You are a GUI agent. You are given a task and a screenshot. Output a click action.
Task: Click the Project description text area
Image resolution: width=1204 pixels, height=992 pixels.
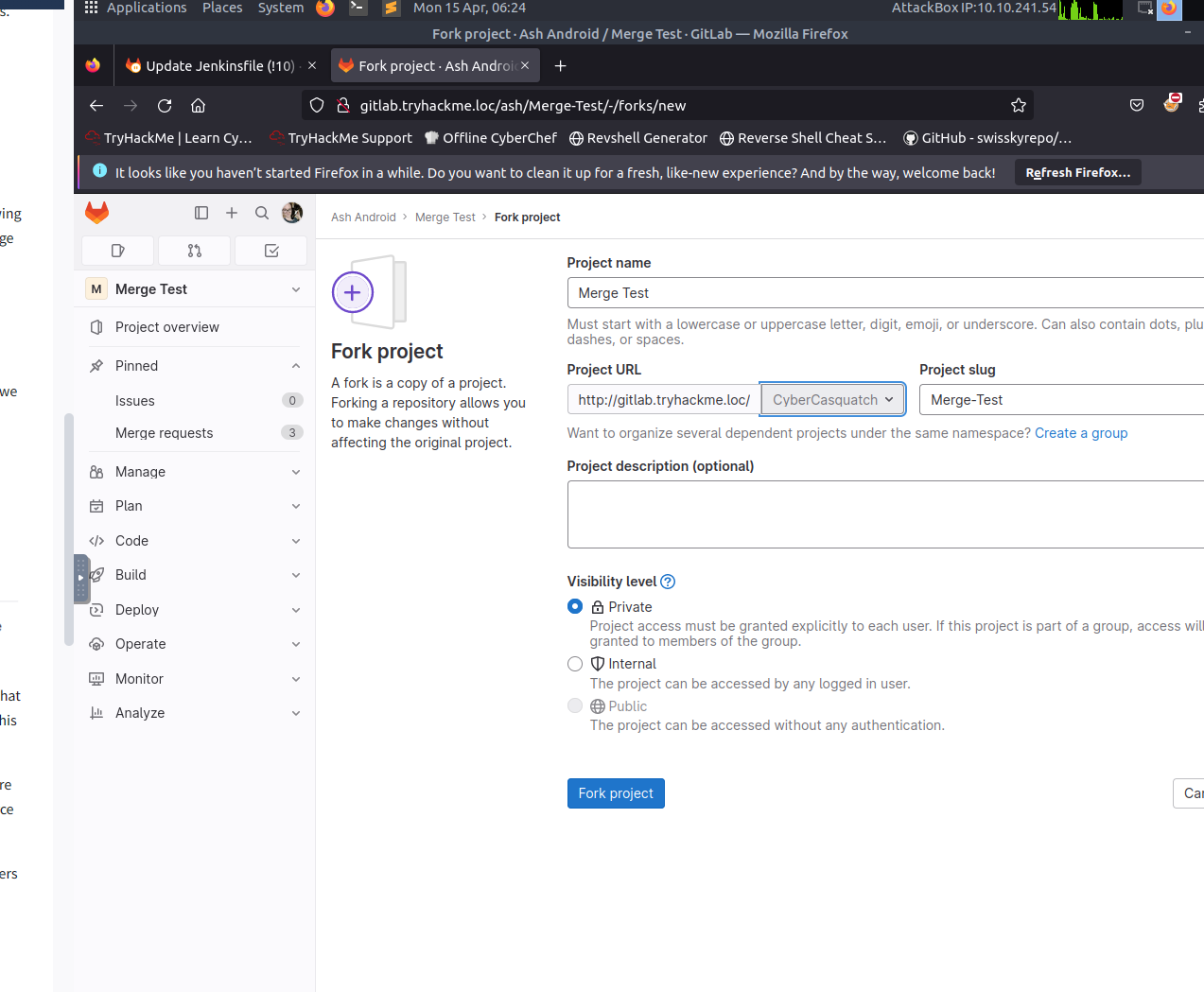click(x=885, y=514)
